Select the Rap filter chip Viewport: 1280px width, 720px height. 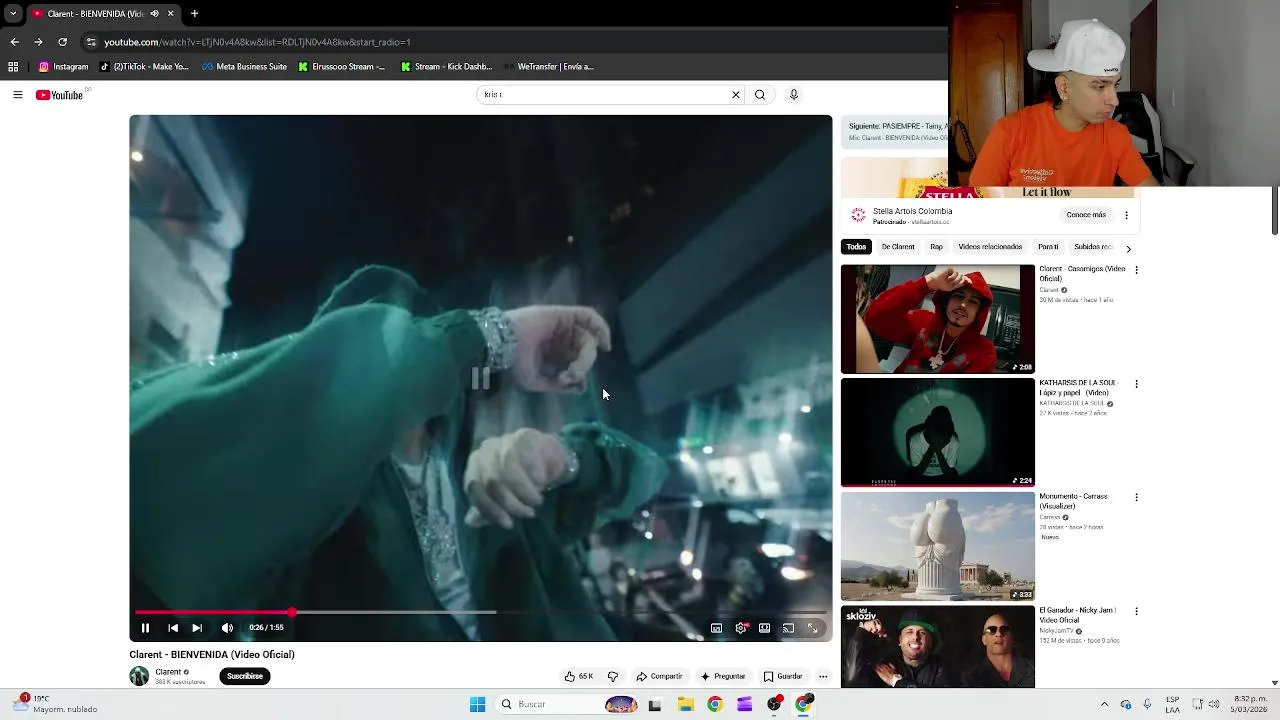click(936, 247)
